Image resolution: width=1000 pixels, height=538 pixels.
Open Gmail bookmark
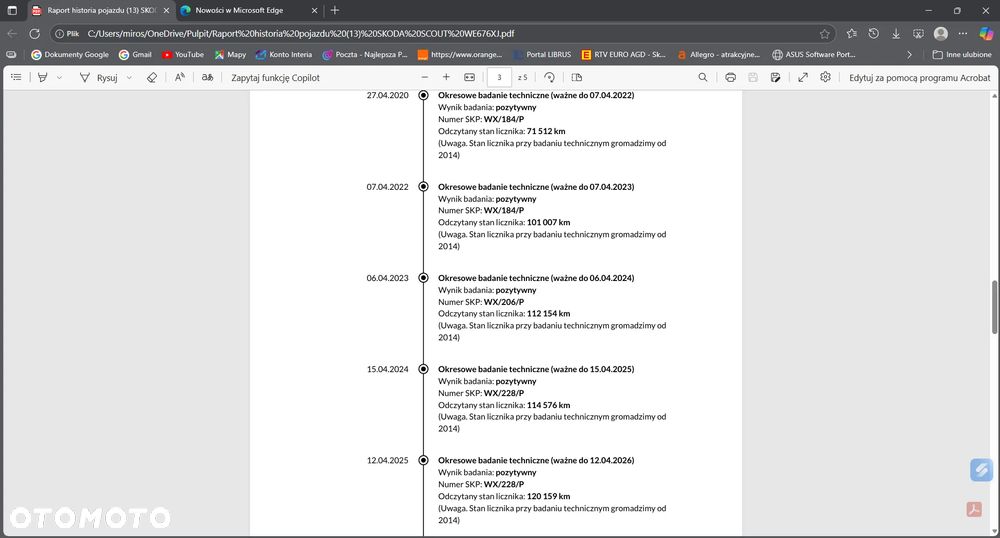click(x=135, y=55)
